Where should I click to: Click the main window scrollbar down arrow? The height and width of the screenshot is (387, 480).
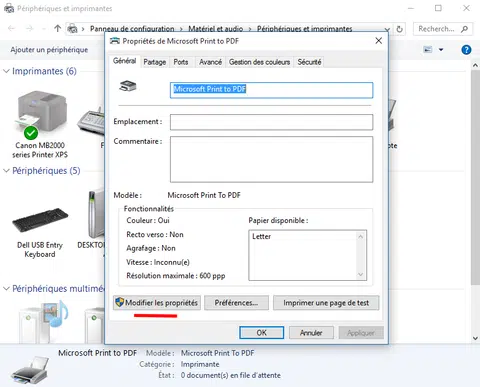click(475, 338)
